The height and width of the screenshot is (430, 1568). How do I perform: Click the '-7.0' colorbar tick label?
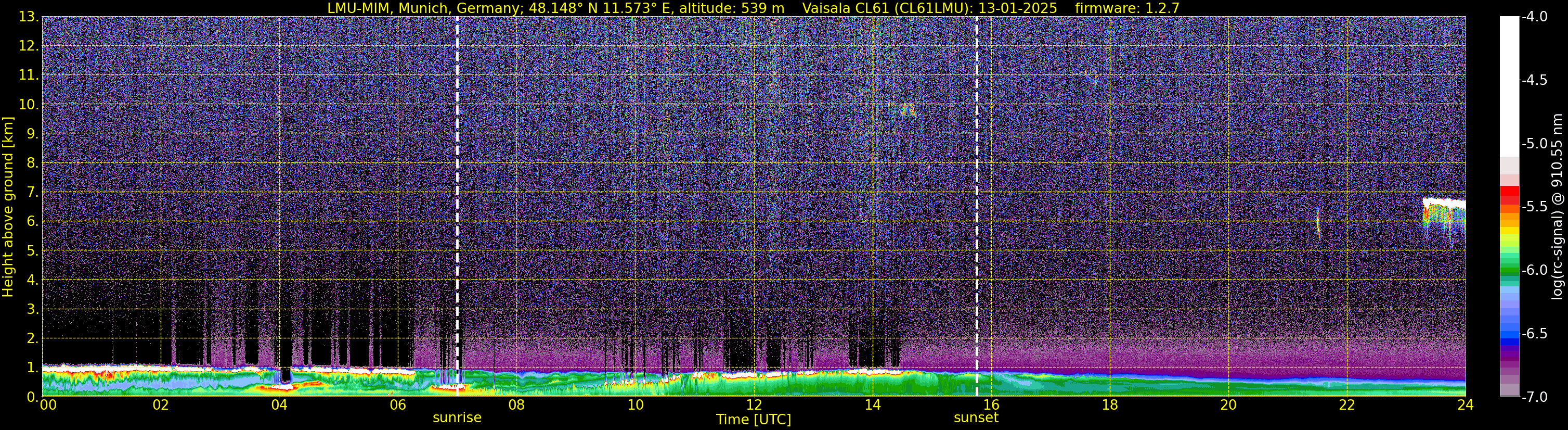coord(1535,397)
